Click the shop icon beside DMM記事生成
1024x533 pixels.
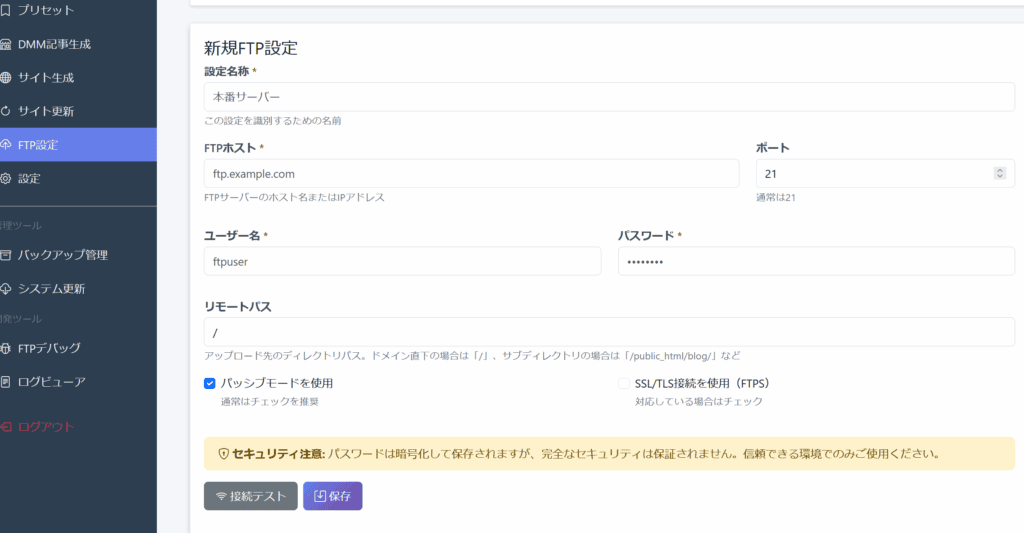click(x=6, y=44)
